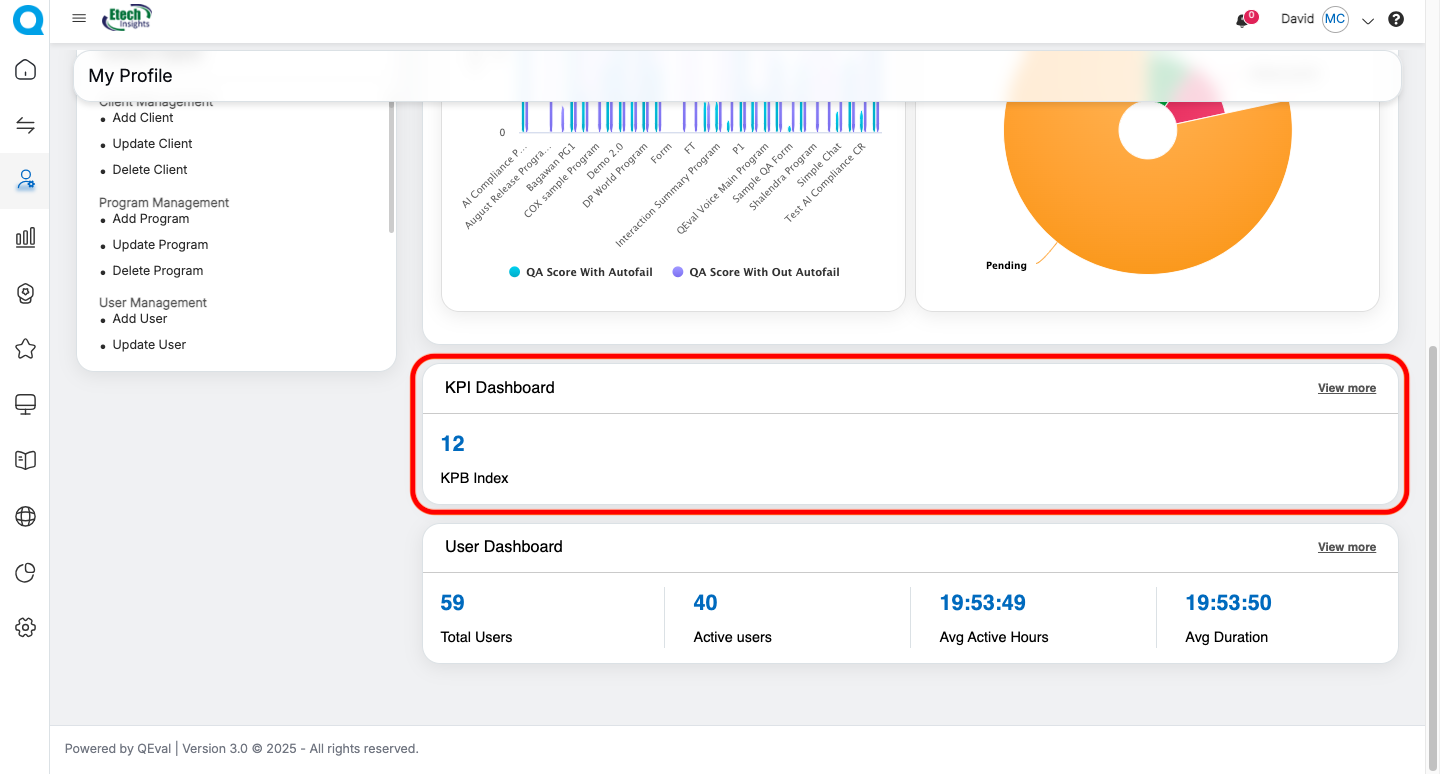Select the user settings sidebar icon
Screen dimensions: 1440x774
(26, 181)
